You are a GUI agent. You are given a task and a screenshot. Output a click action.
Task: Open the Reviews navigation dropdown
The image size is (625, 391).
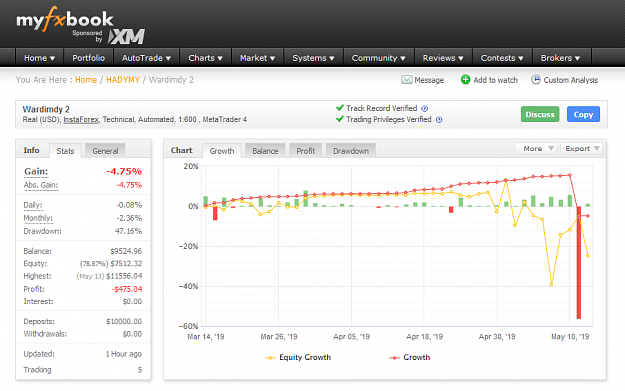tap(443, 58)
